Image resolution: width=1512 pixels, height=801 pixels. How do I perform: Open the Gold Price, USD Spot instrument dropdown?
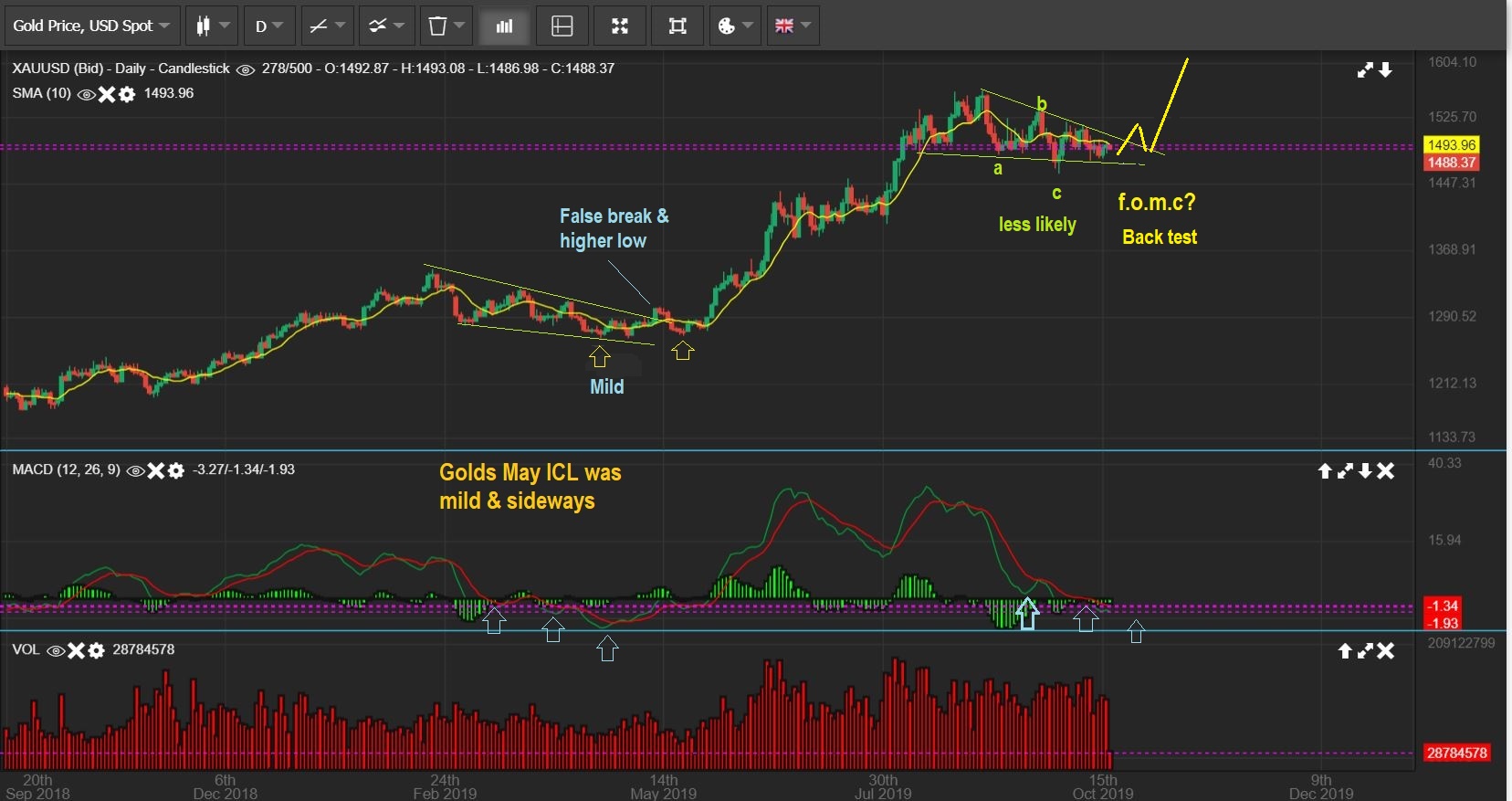tap(91, 26)
